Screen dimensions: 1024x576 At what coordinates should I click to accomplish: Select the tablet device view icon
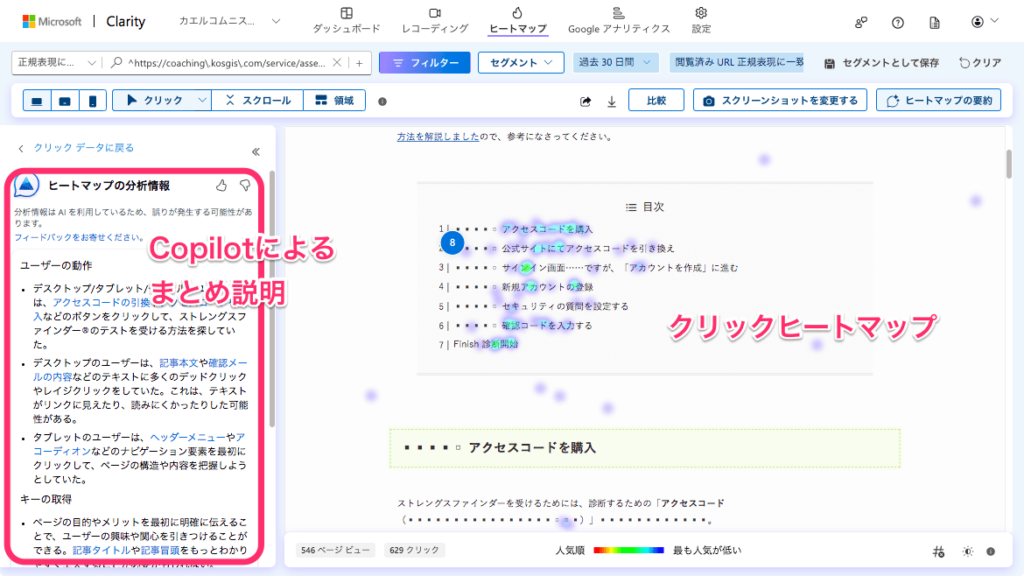pos(65,101)
